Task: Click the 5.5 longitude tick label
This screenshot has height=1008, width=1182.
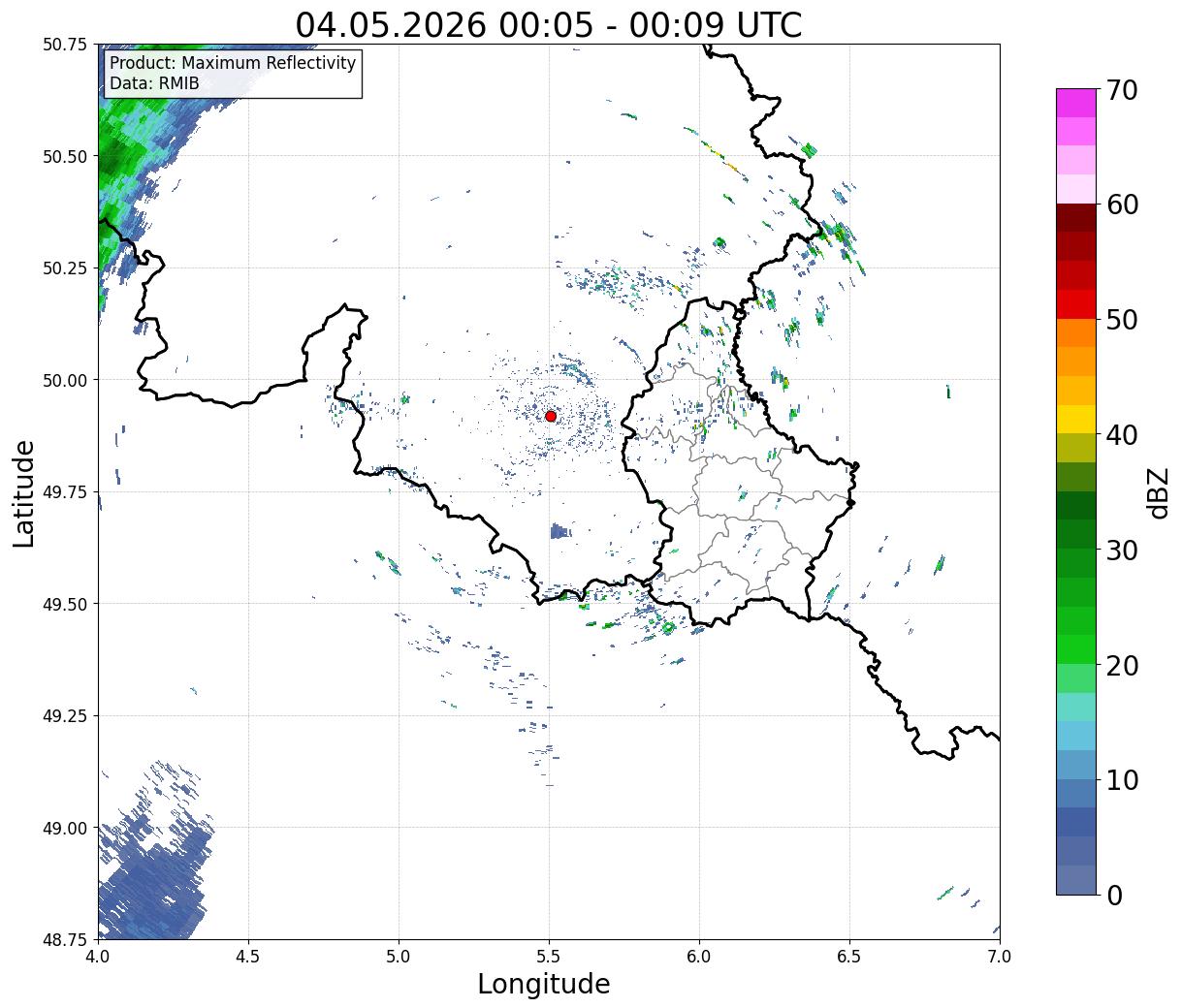Action: tap(549, 956)
